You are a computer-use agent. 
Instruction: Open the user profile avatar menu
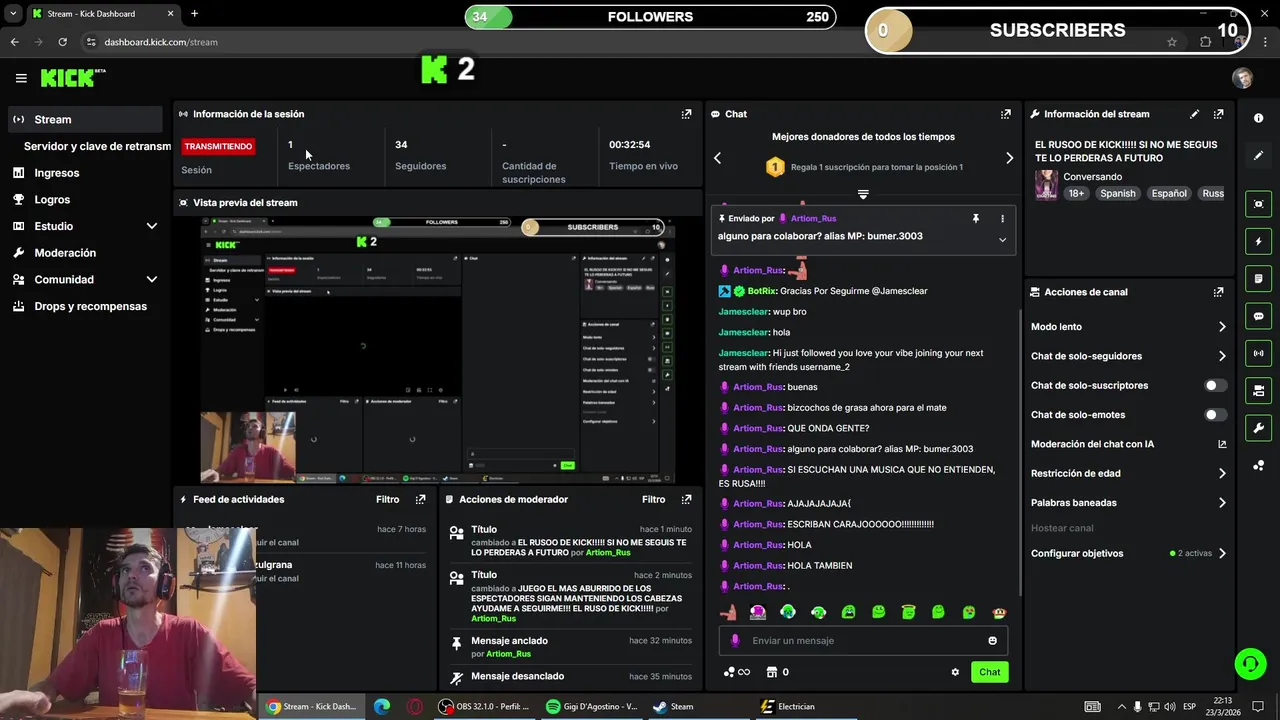[x=1242, y=78]
